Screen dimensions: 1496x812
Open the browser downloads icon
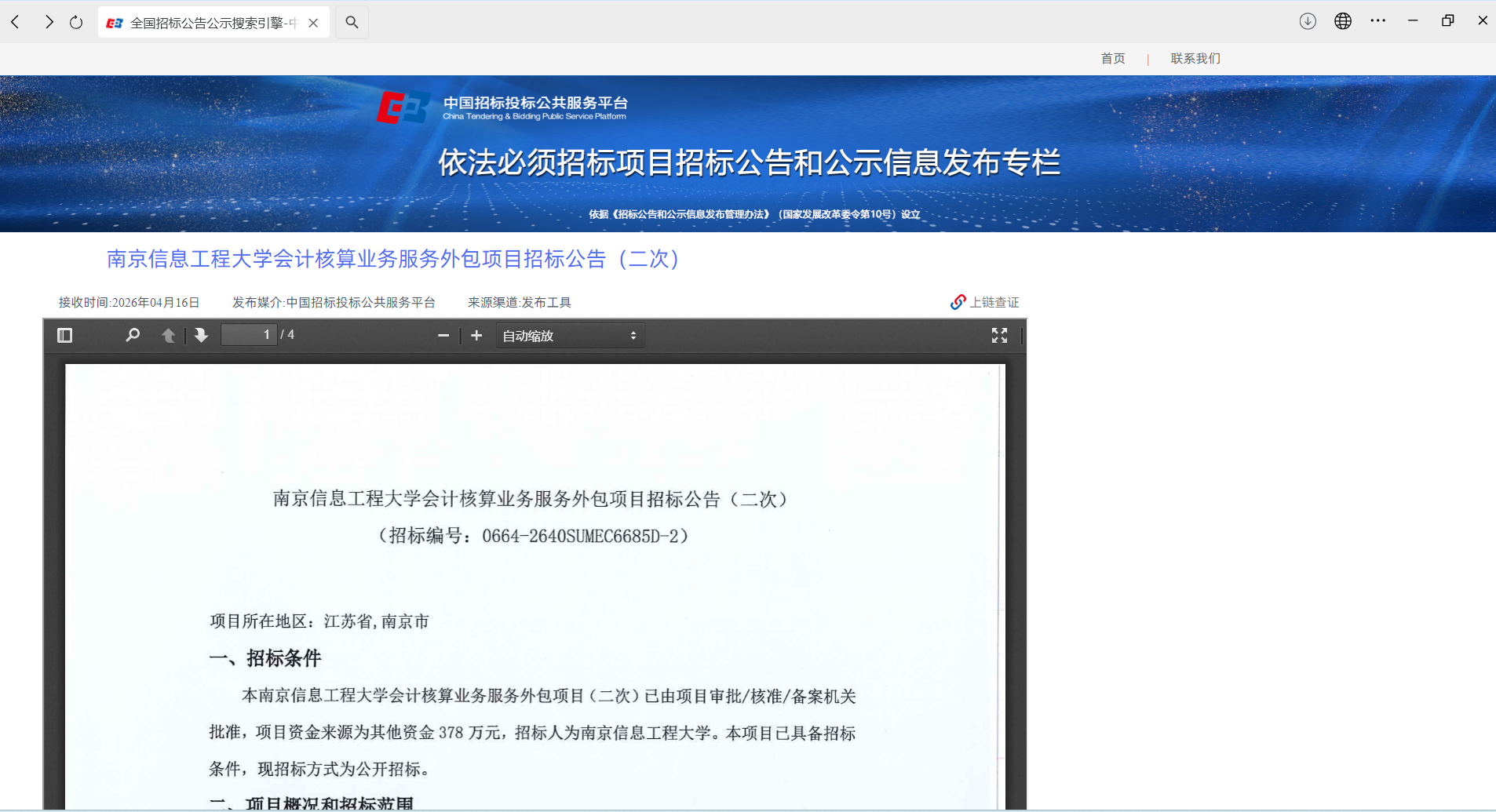(x=1308, y=21)
